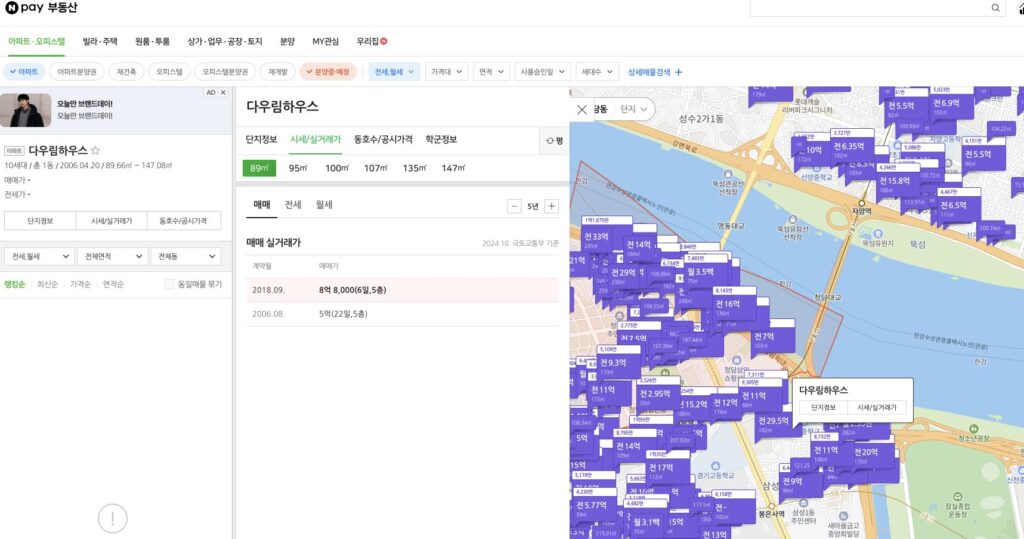Switch to the 월세 price tab
The width and height of the screenshot is (1024, 539).
coord(324,204)
